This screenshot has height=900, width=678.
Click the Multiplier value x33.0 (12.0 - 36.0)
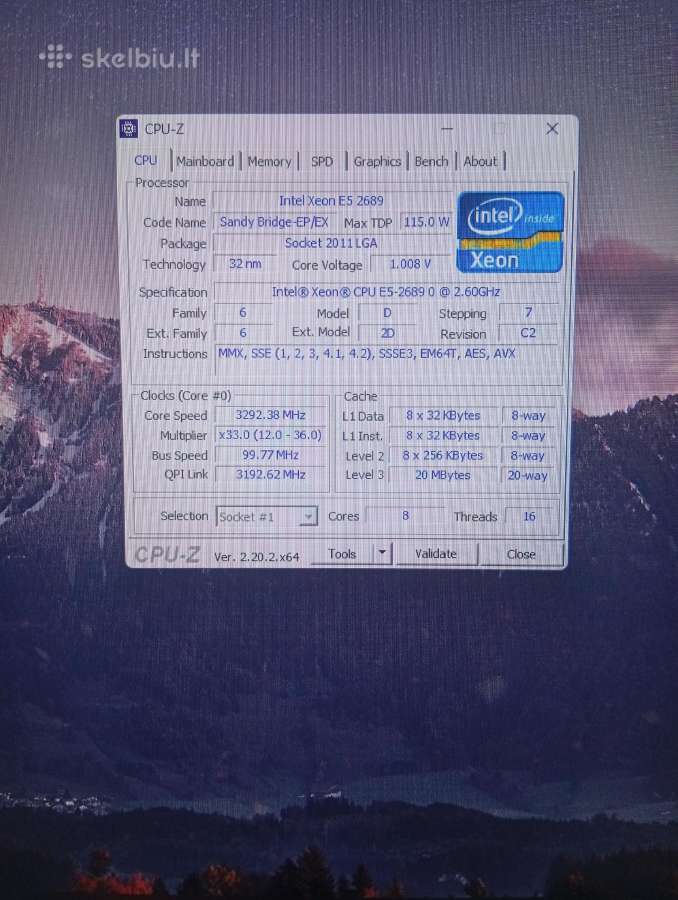[x=270, y=435]
